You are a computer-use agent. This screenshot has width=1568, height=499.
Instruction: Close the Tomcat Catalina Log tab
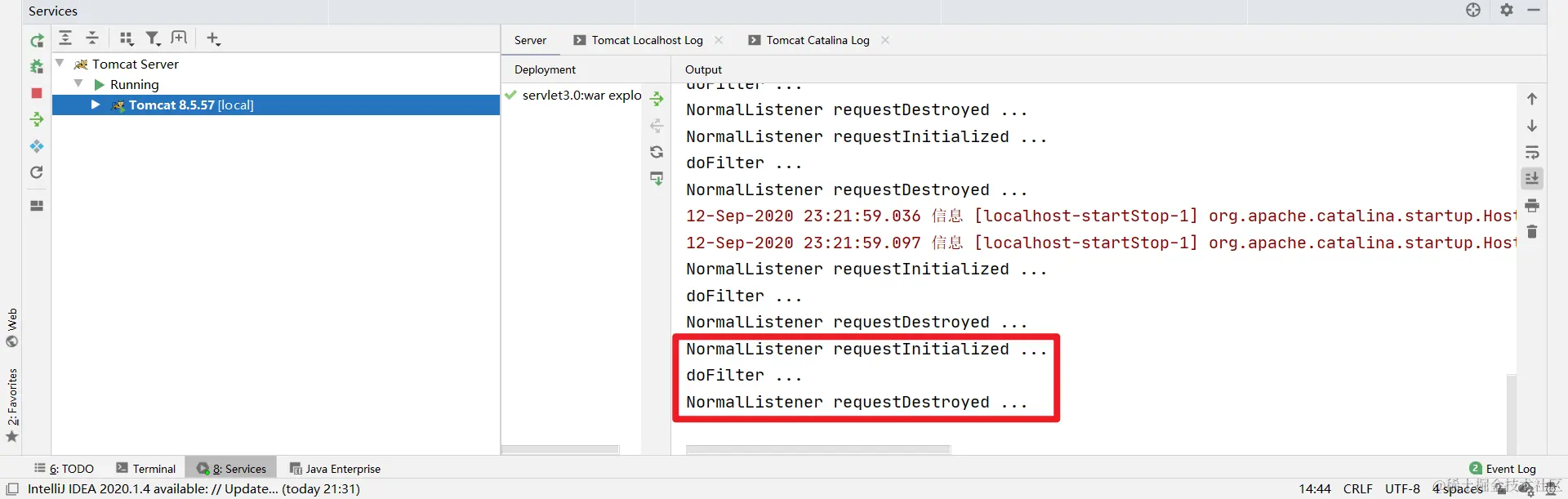tap(885, 40)
